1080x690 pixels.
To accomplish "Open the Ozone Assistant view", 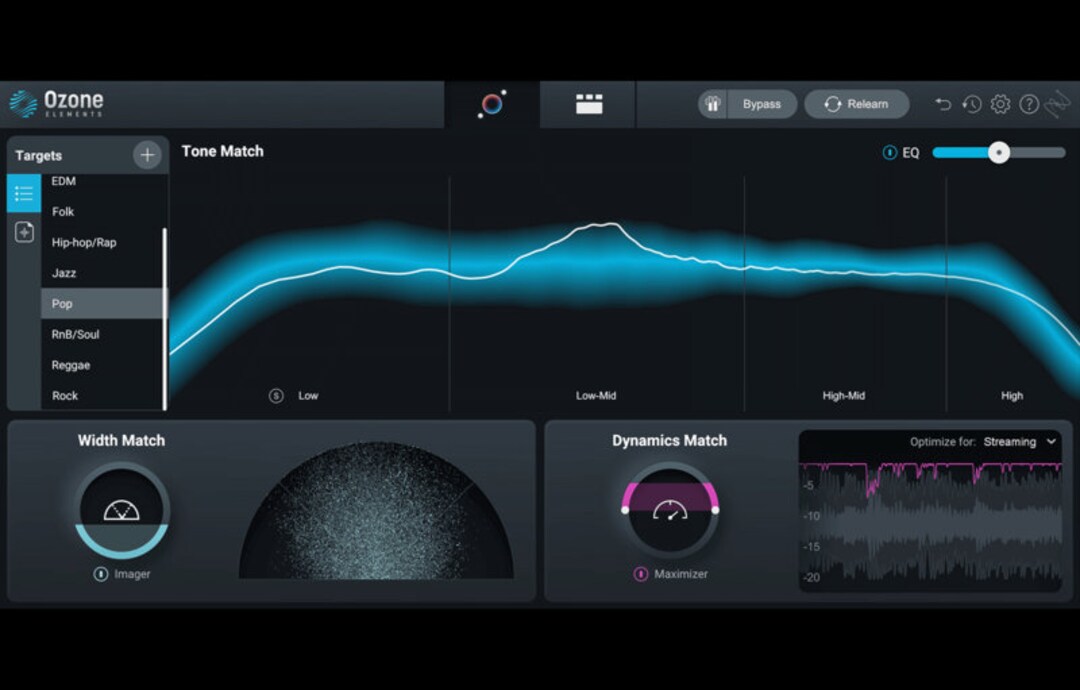I will pyautogui.click(x=491, y=104).
